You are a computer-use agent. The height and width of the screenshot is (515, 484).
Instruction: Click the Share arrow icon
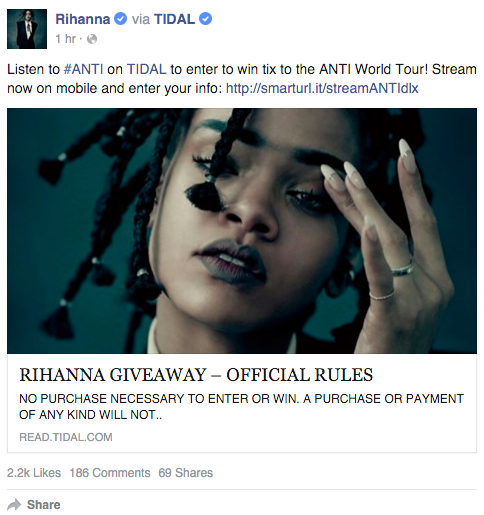click(x=14, y=505)
